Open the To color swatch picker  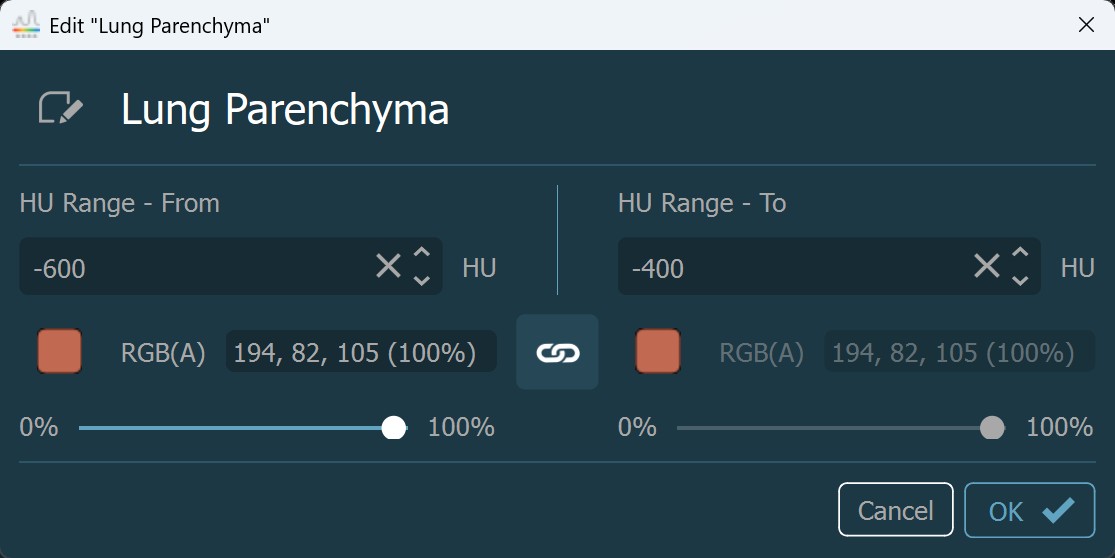coord(658,352)
